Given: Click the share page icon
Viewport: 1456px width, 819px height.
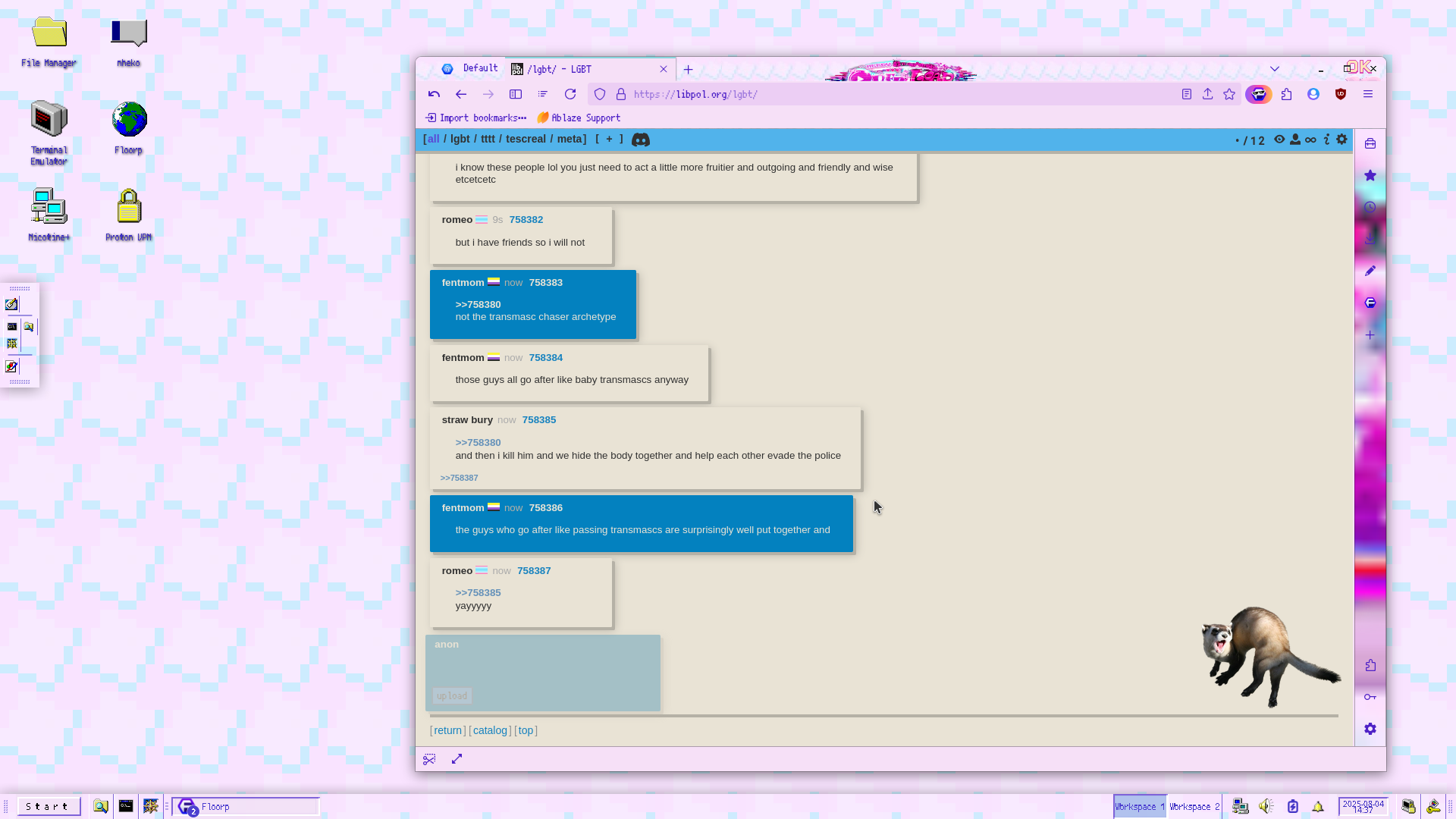Looking at the screenshot, I should coord(1208,94).
